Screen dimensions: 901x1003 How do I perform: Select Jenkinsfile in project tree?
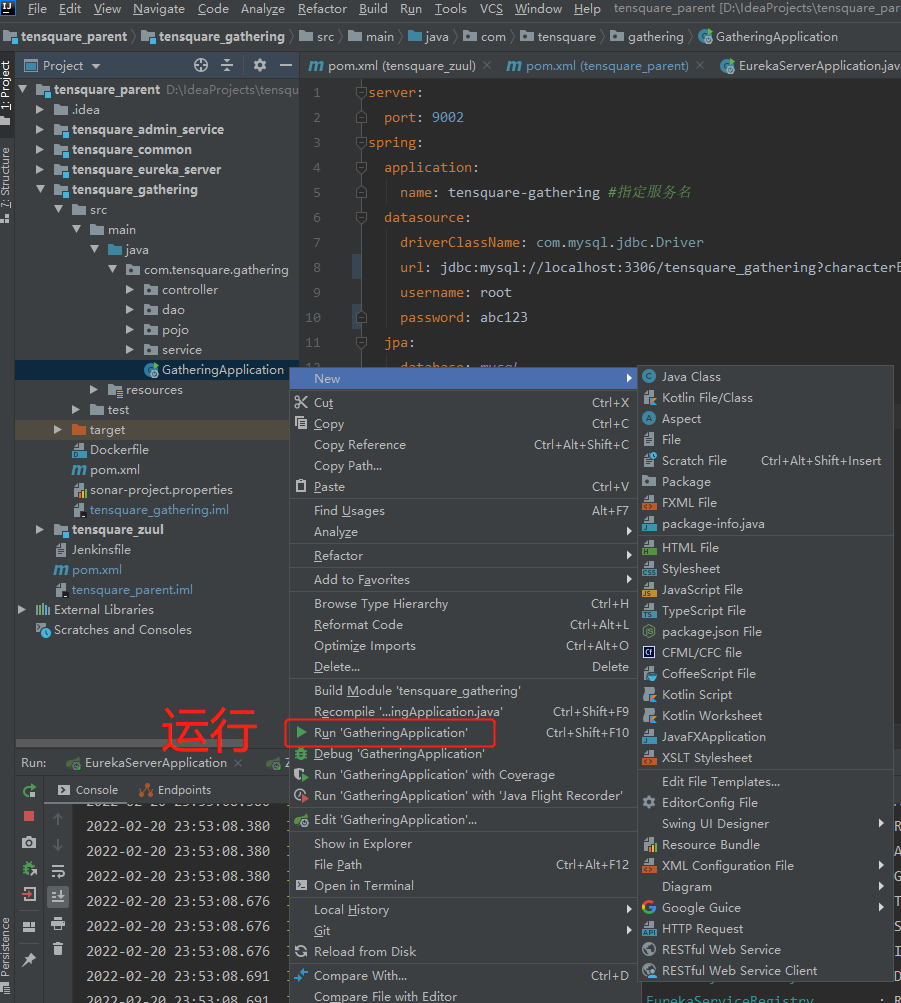coord(101,549)
